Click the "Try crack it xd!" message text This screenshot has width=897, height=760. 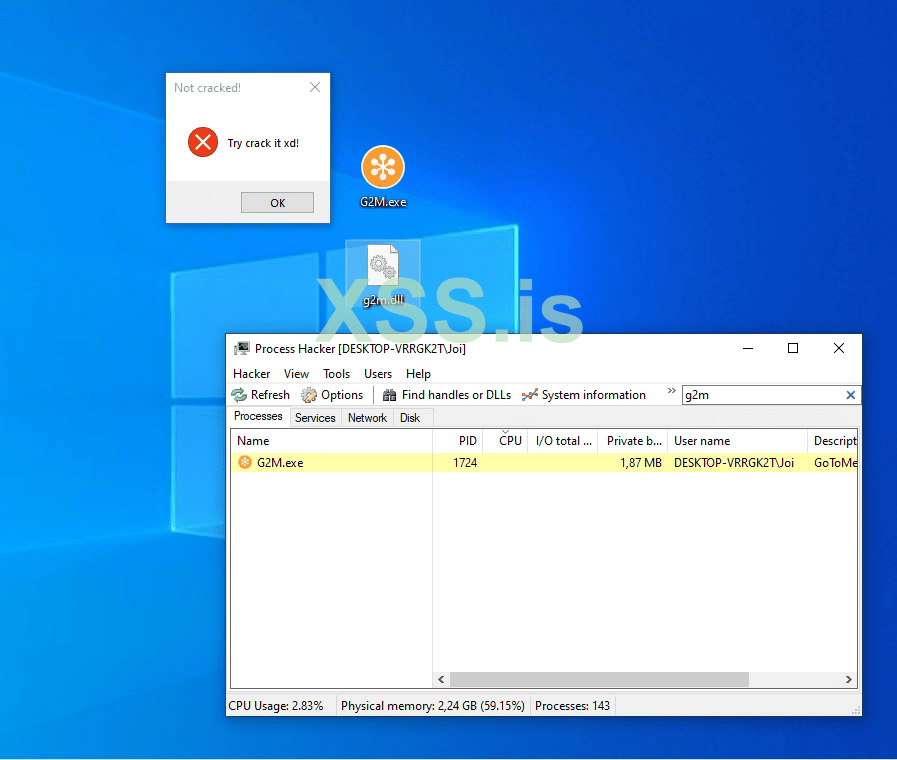point(263,143)
